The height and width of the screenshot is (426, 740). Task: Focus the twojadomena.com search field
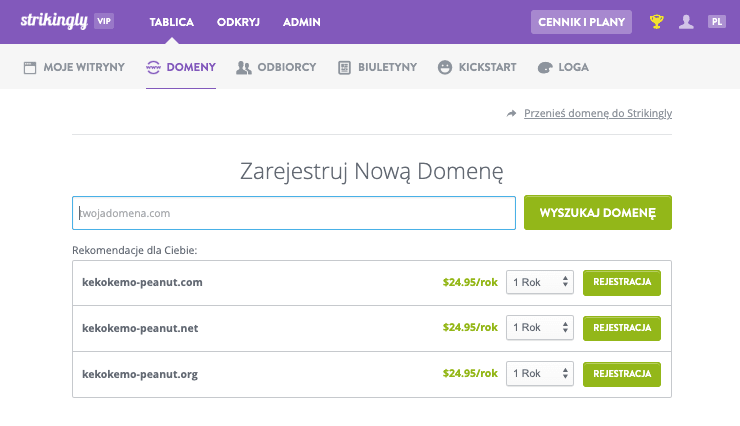point(294,213)
